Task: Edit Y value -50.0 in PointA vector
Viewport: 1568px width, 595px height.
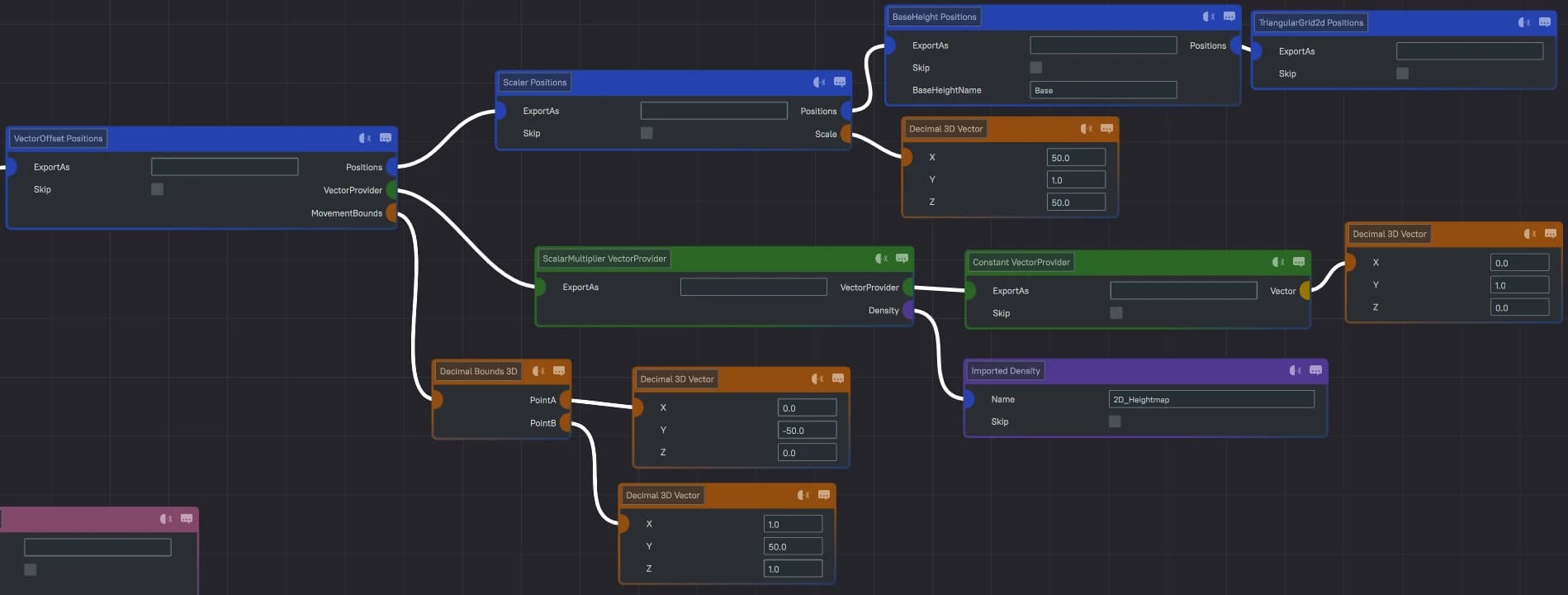Action: point(808,431)
